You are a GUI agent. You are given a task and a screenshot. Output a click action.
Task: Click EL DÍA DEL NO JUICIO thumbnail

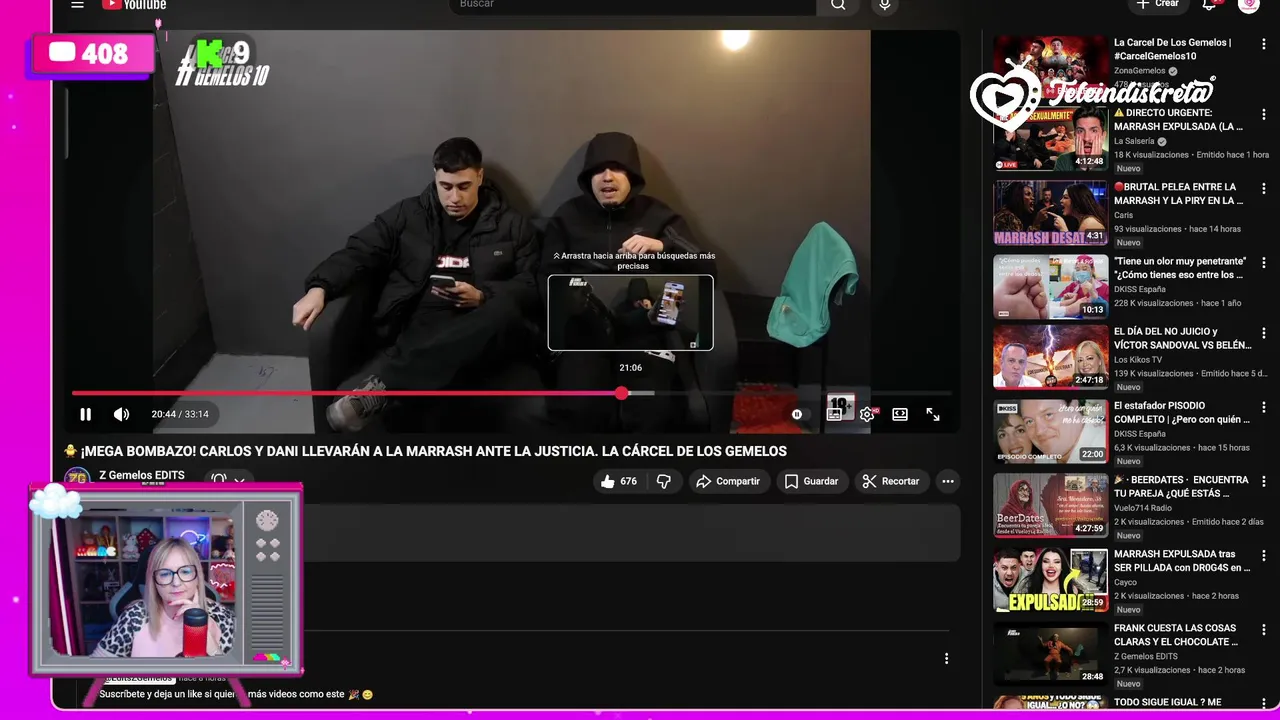[1050, 357]
